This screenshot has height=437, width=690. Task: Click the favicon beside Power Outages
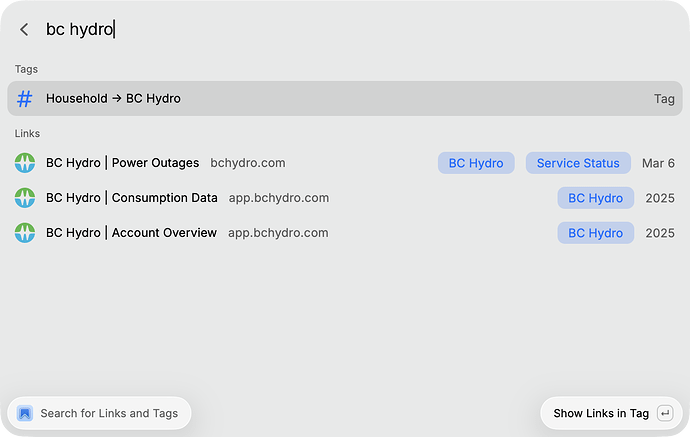tap(25, 163)
